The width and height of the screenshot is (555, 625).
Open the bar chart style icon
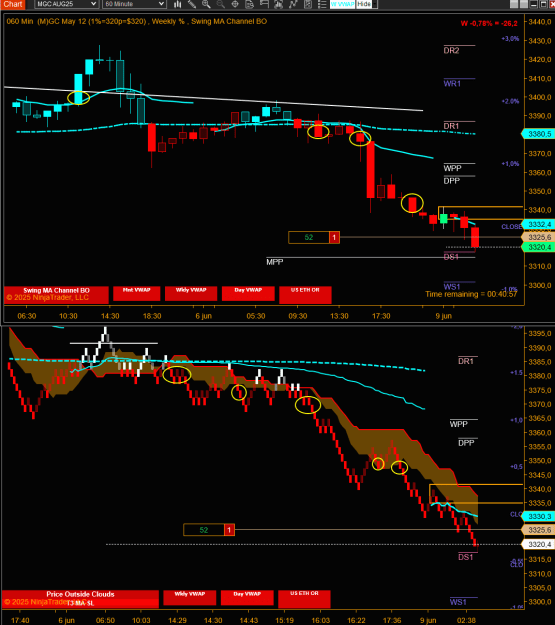[x=177, y=4]
